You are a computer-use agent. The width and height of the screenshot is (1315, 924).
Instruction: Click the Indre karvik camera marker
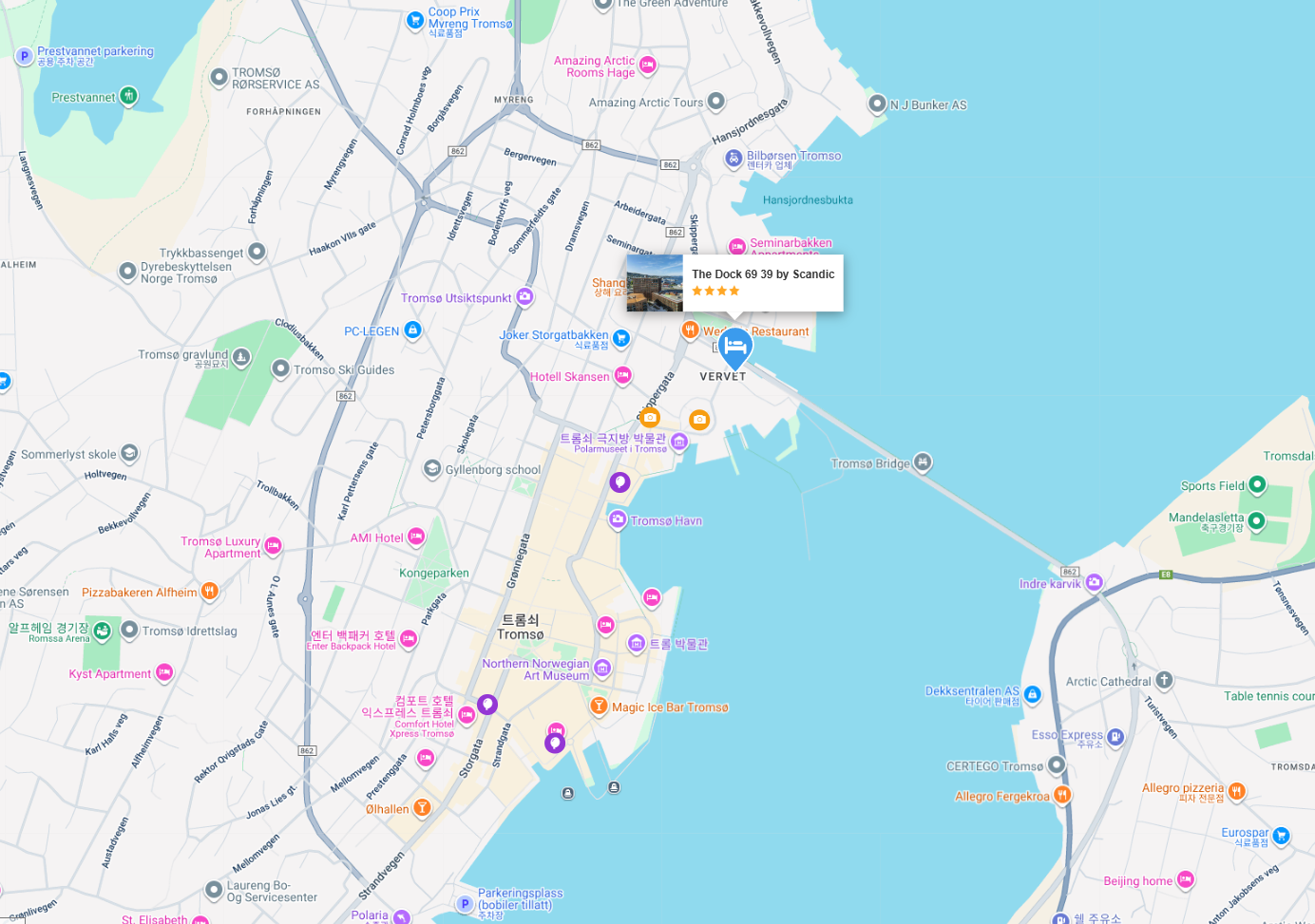(1095, 582)
